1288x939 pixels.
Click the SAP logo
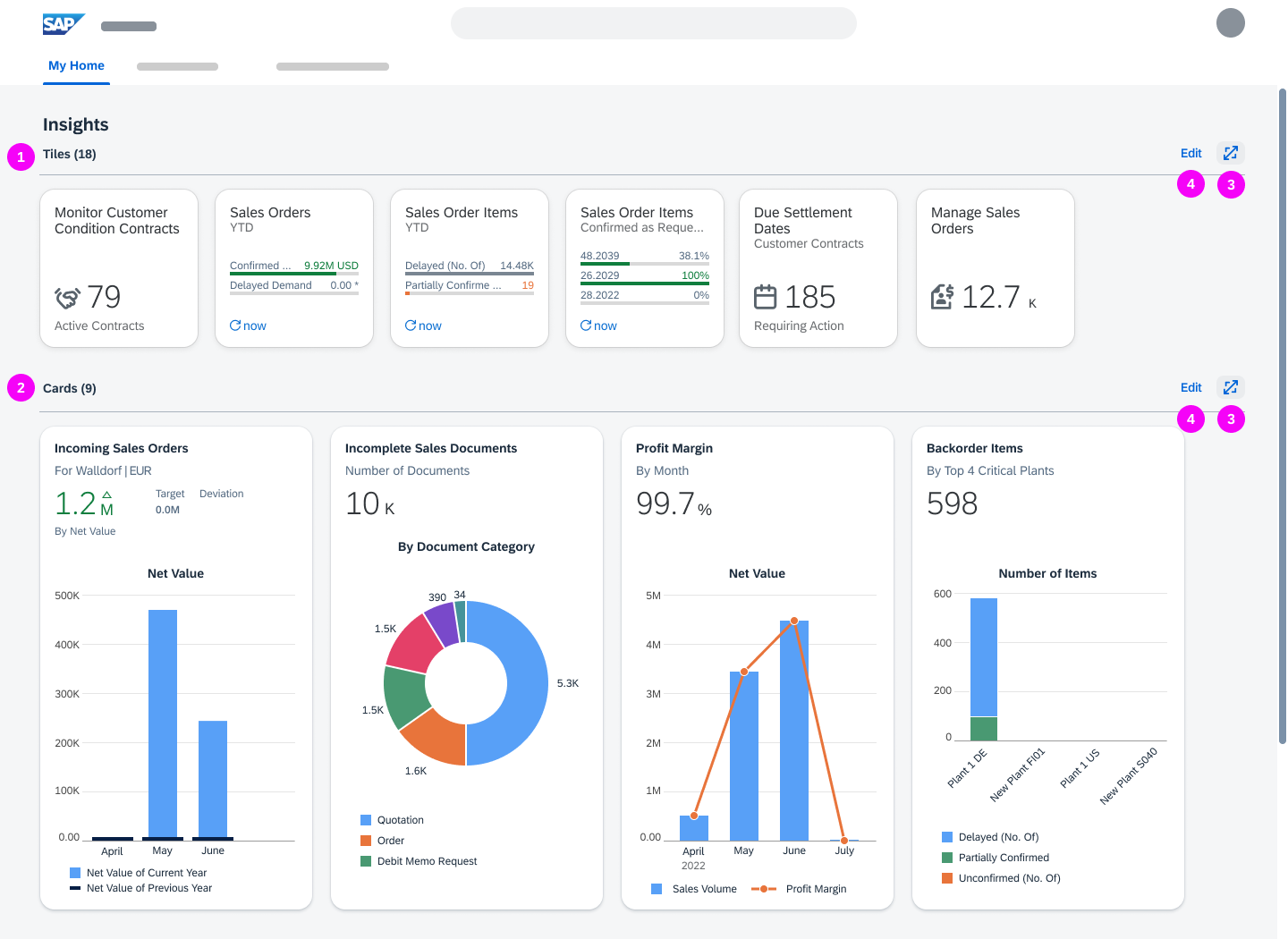coord(64,24)
